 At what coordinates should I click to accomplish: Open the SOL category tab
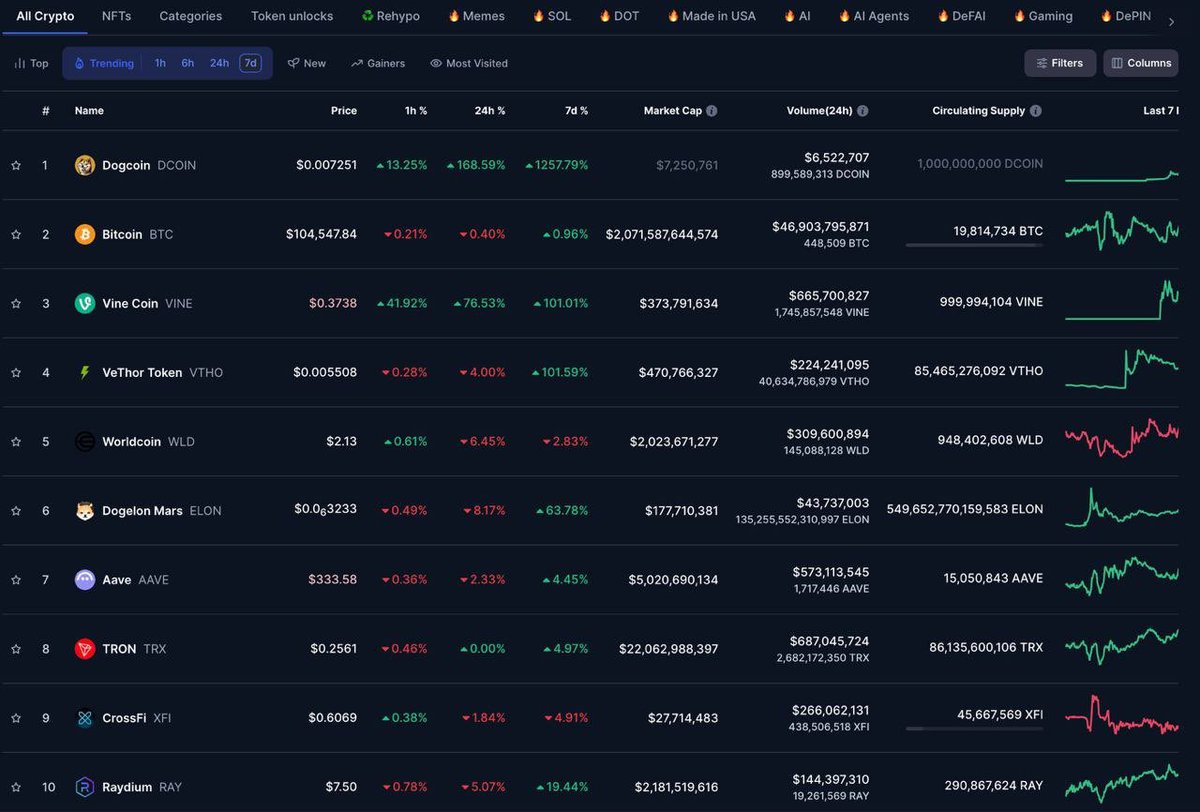coord(552,16)
